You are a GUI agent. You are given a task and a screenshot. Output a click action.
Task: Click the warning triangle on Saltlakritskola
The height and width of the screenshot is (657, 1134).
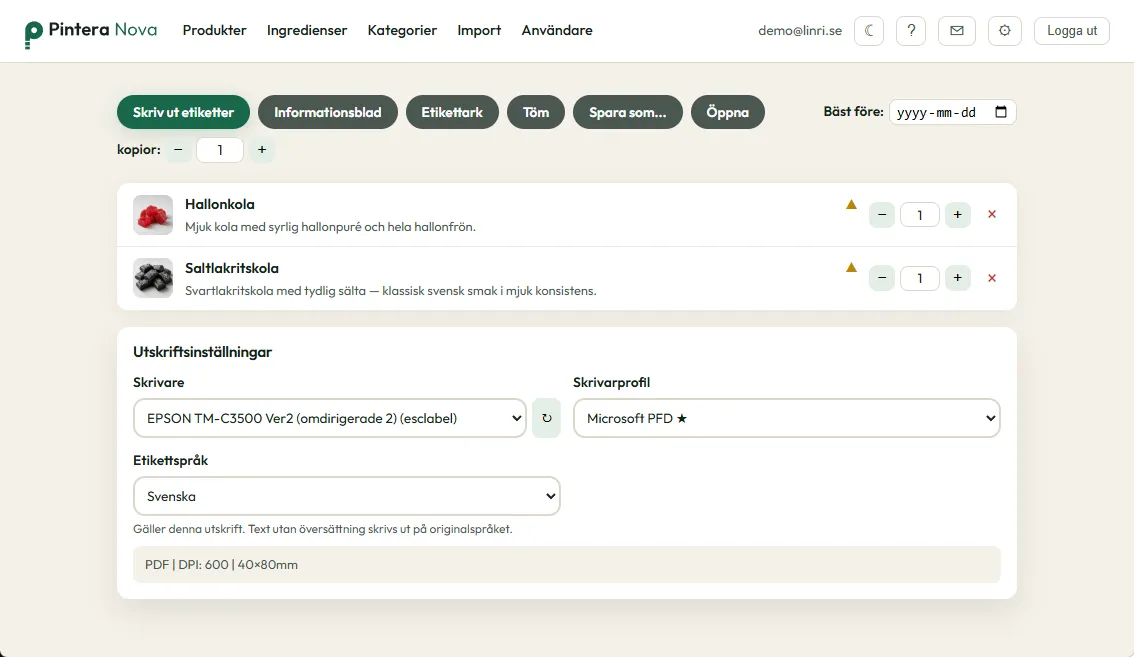[851, 268]
